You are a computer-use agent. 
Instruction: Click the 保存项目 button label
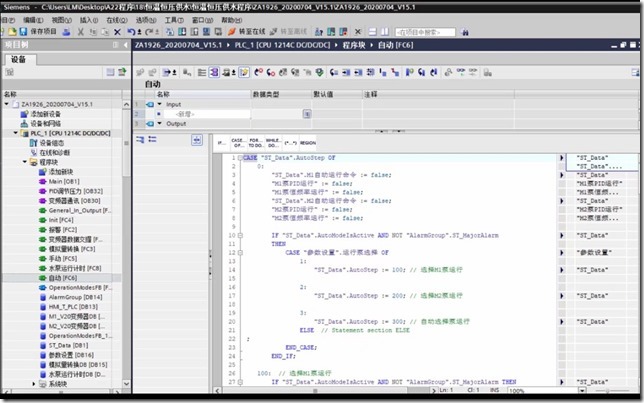(x=43, y=32)
